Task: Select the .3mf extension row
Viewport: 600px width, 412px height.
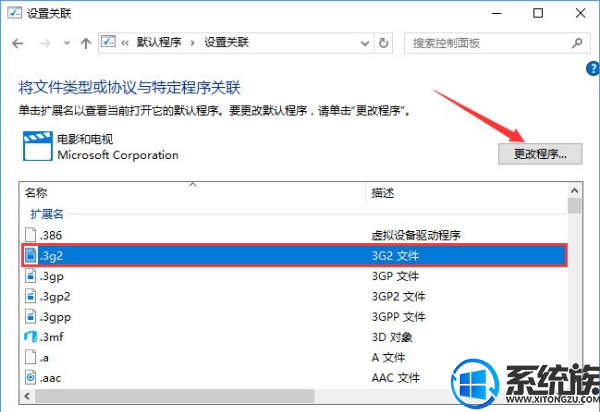Action: click(x=294, y=337)
